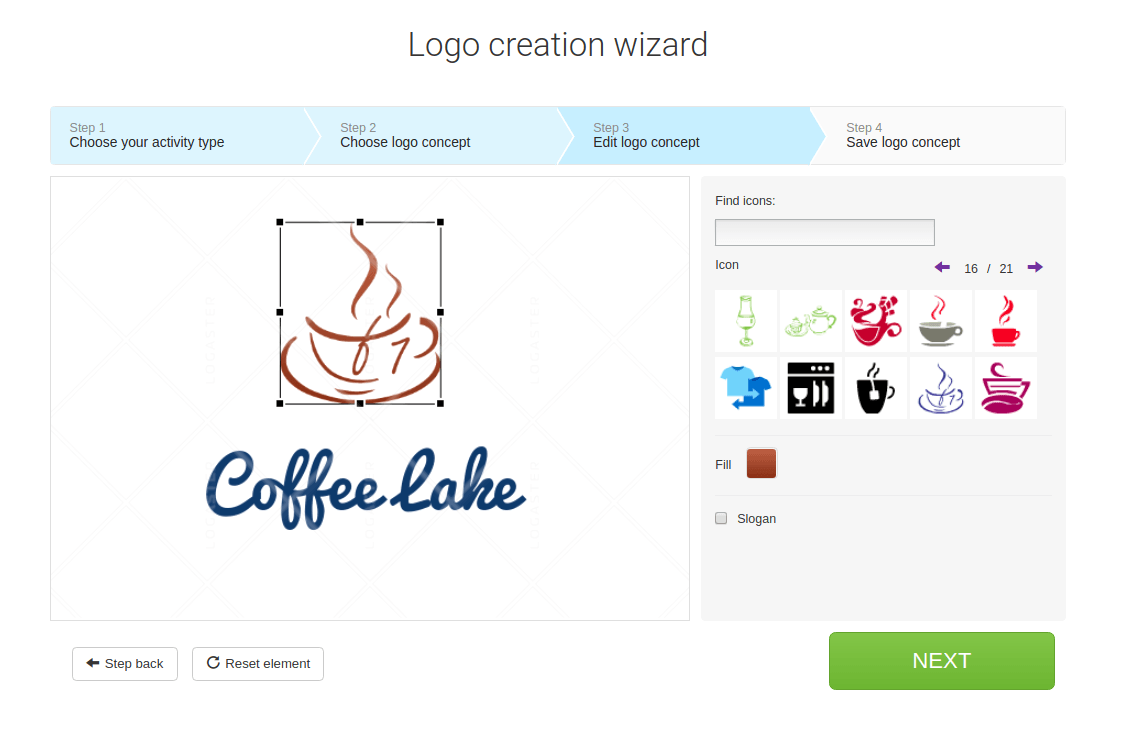Pick the red swirly coffee cup icon
Image resolution: width=1141 pixels, height=742 pixels.
point(875,321)
